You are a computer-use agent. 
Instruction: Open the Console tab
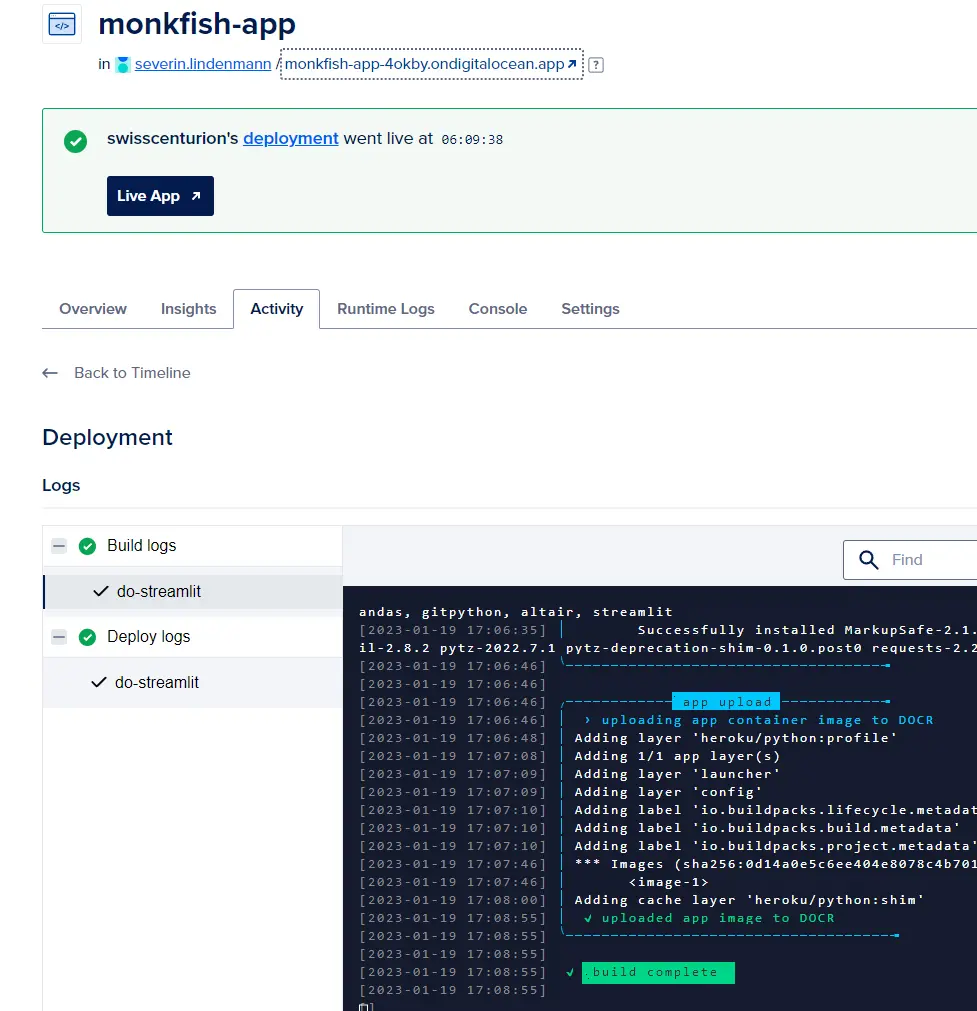click(x=498, y=309)
